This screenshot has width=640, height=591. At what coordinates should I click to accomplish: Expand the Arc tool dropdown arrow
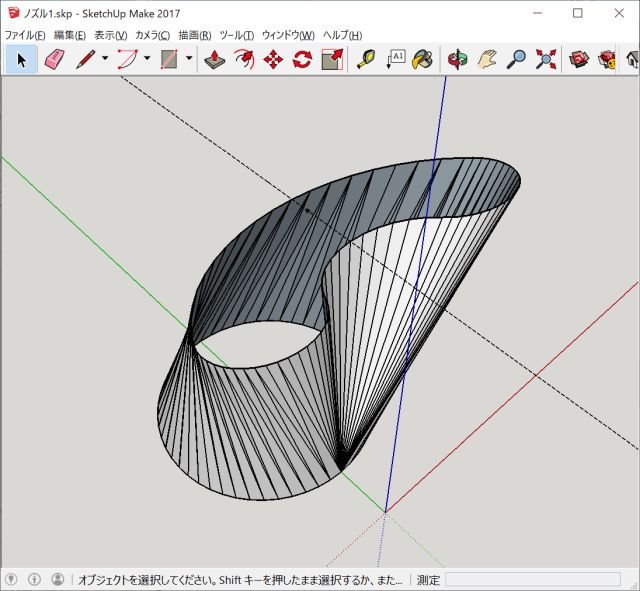tap(147, 60)
